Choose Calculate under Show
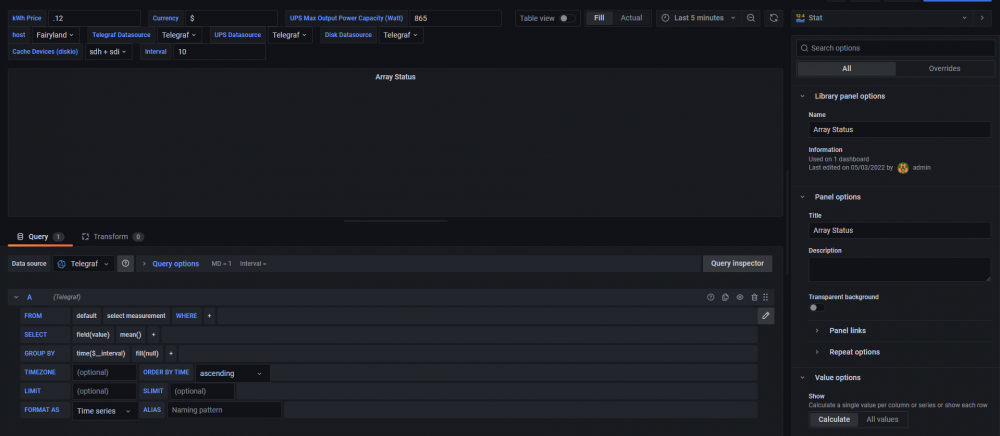This screenshot has width=1000, height=436. click(834, 419)
